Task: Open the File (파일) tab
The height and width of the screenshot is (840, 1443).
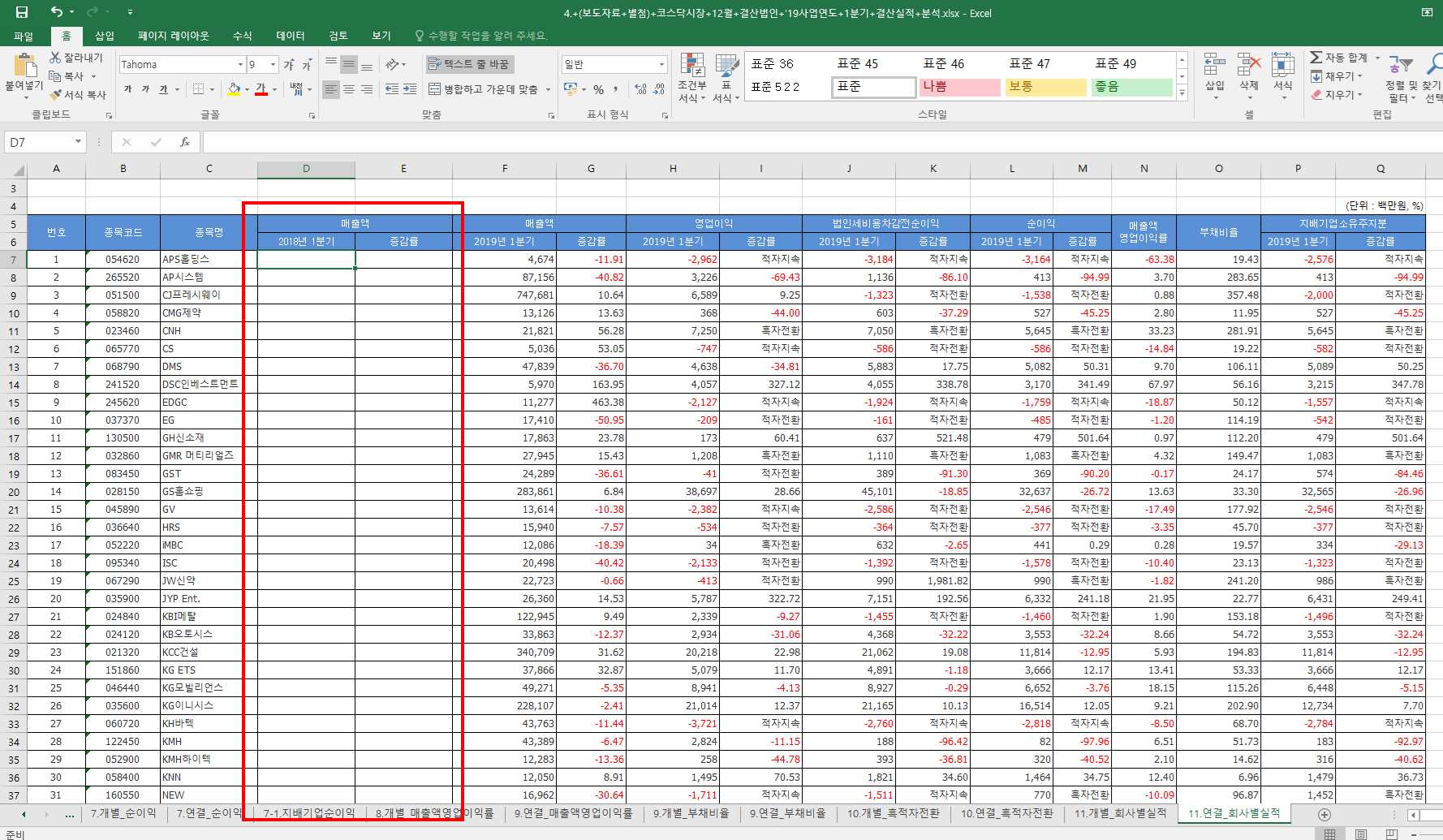Action: click(24, 36)
